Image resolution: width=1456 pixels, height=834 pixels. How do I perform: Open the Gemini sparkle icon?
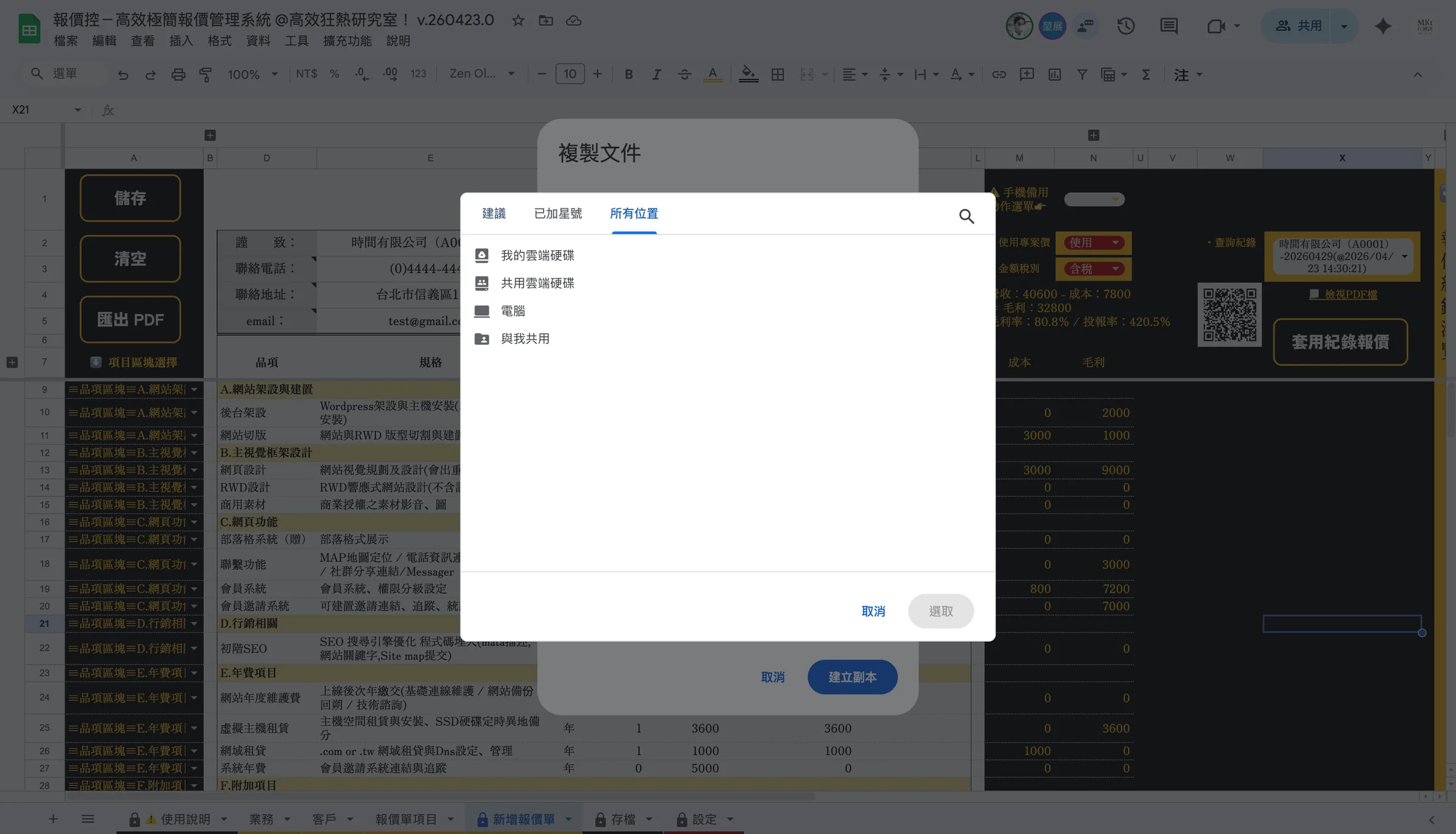point(1383,26)
